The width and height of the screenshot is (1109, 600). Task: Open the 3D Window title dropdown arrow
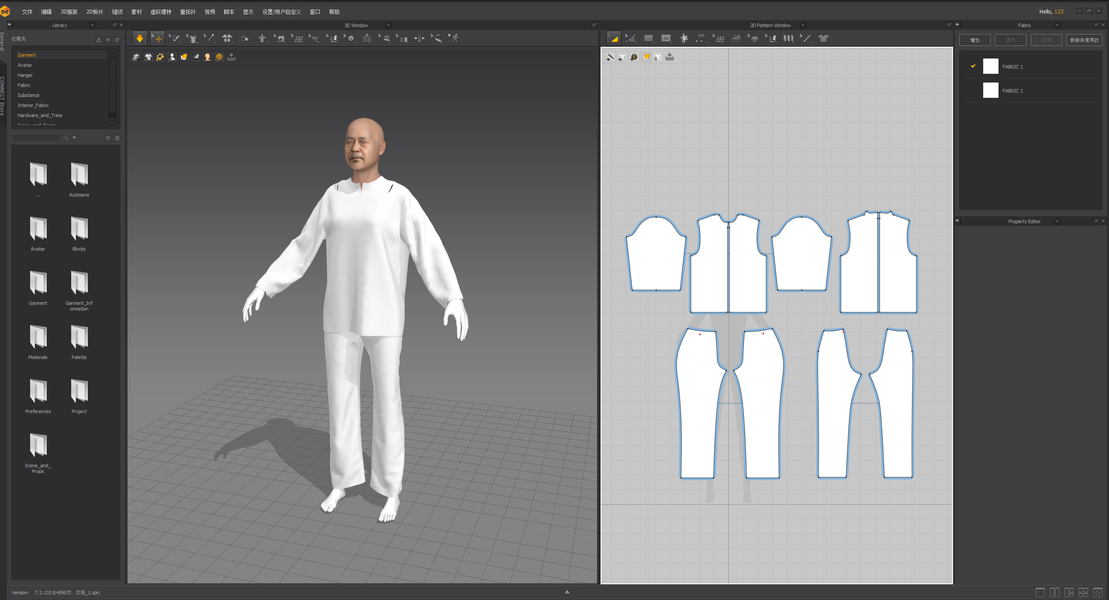tap(388, 25)
